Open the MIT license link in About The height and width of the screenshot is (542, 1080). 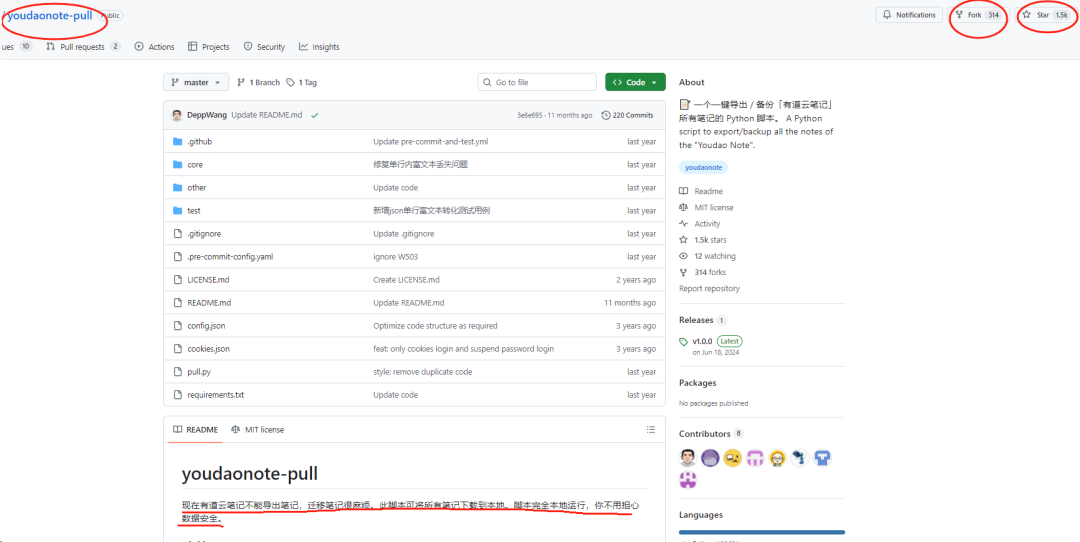706,207
